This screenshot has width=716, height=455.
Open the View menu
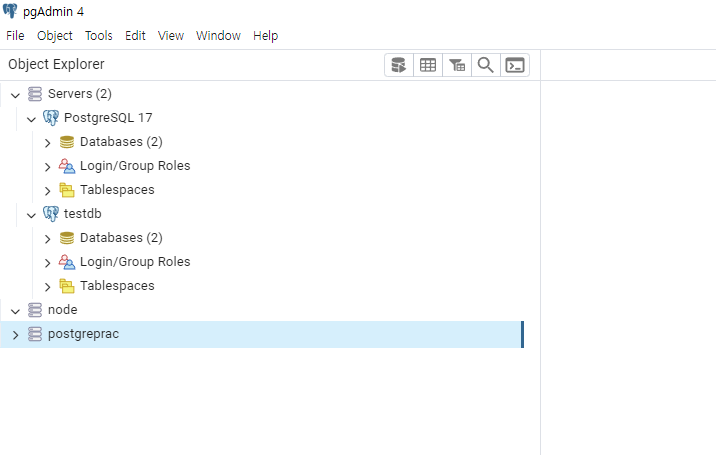click(171, 36)
